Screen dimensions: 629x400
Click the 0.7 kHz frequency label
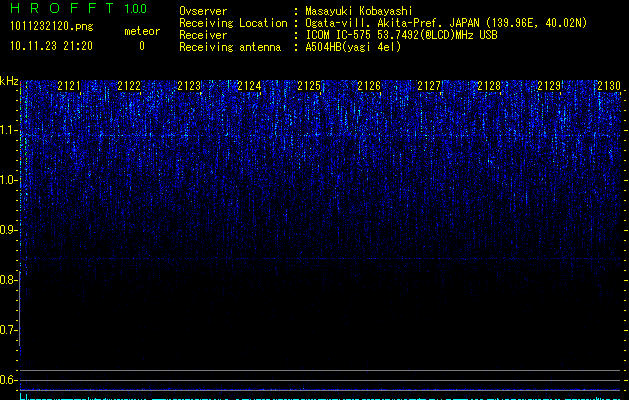coord(8,330)
